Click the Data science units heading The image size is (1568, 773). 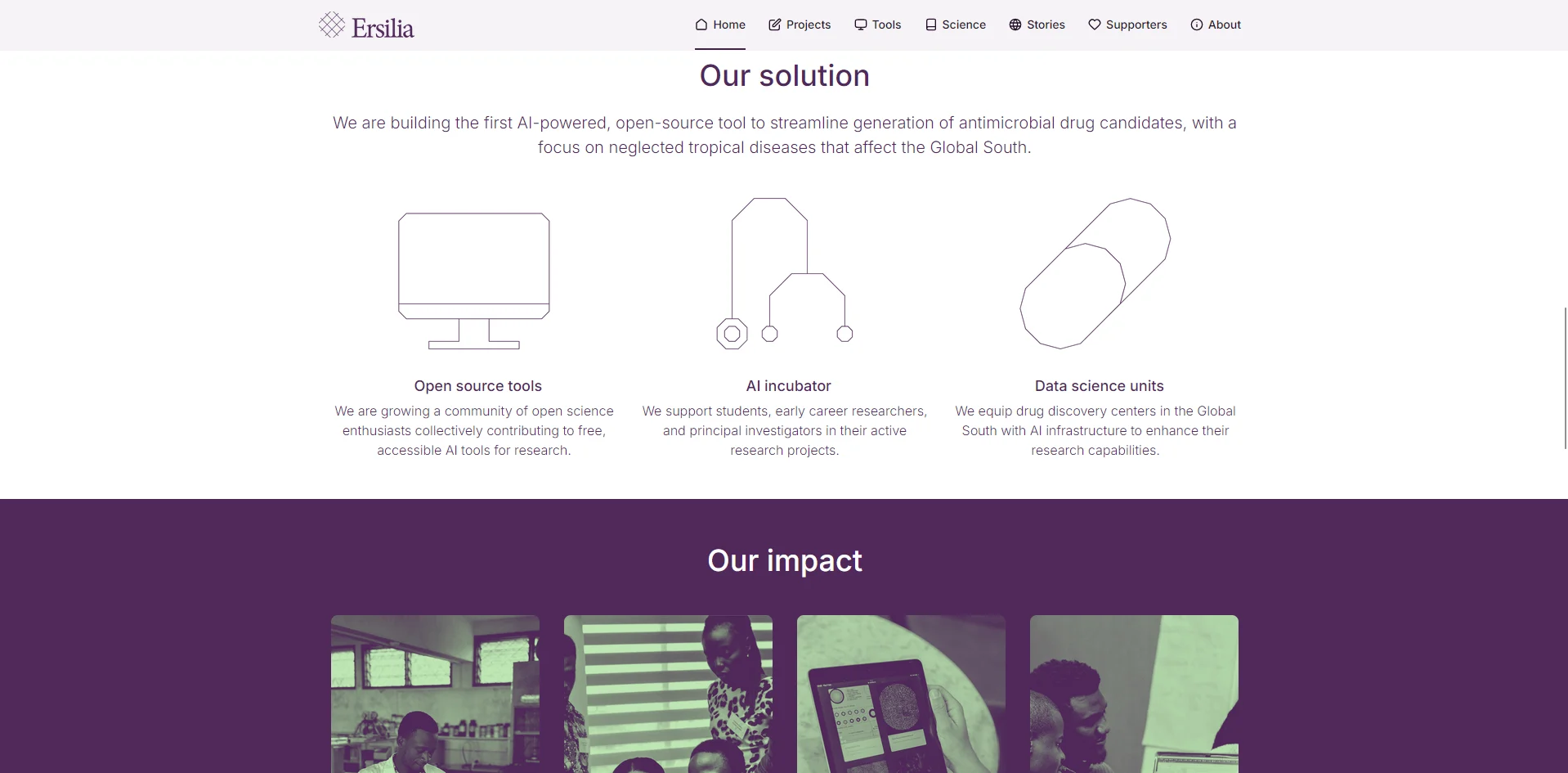click(1099, 386)
